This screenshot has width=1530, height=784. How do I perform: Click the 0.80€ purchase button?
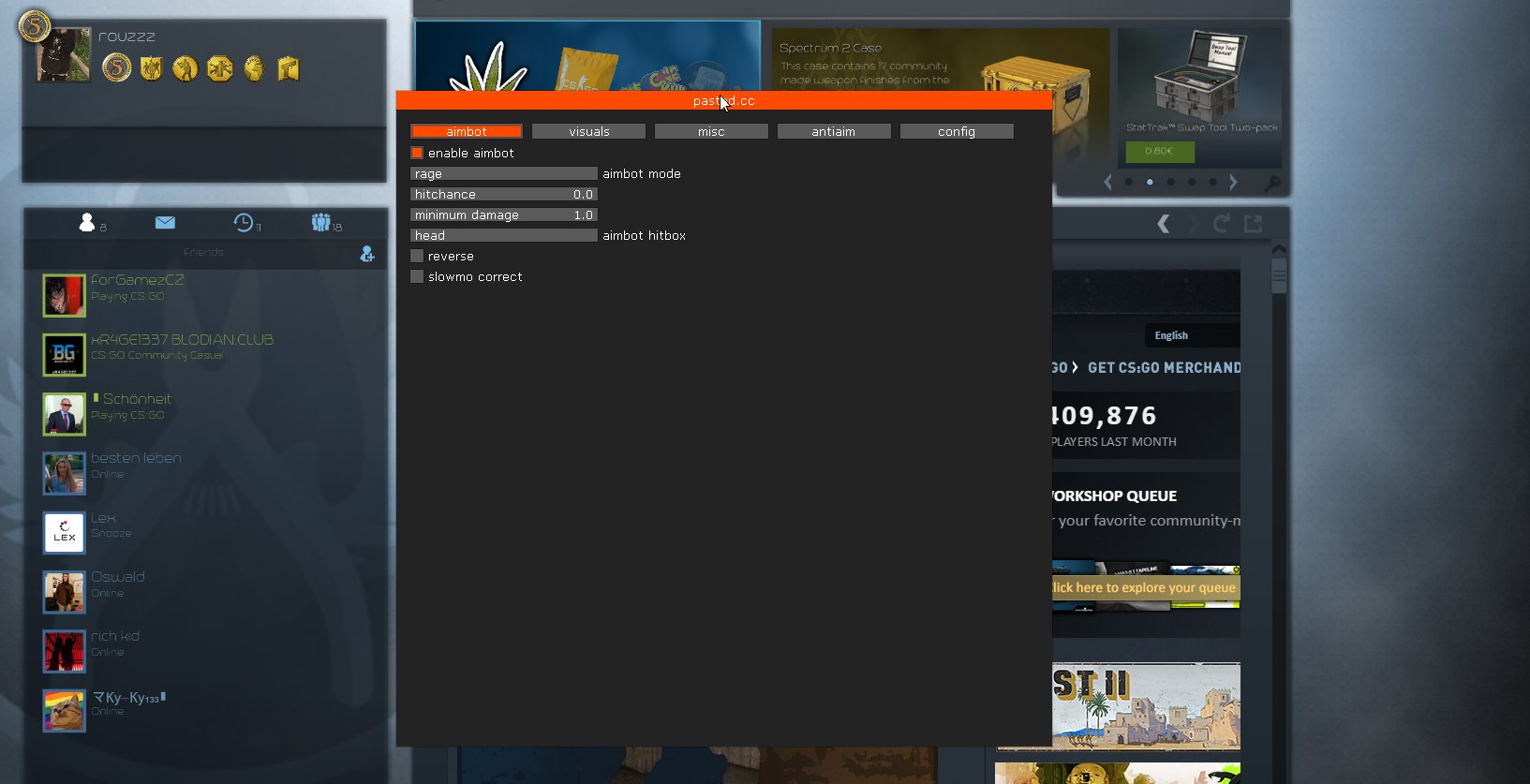pyautogui.click(x=1160, y=151)
